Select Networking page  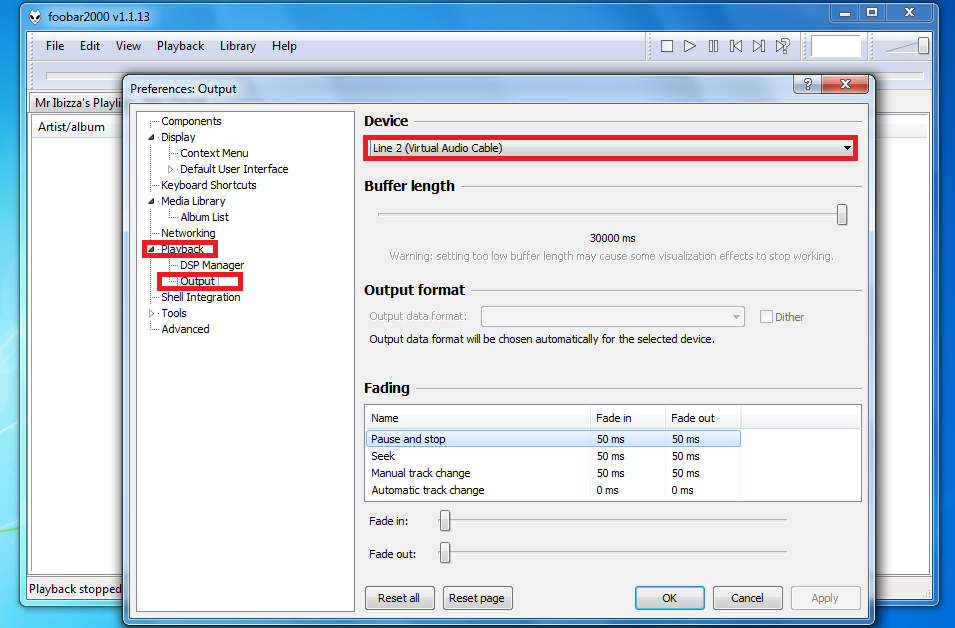188,233
